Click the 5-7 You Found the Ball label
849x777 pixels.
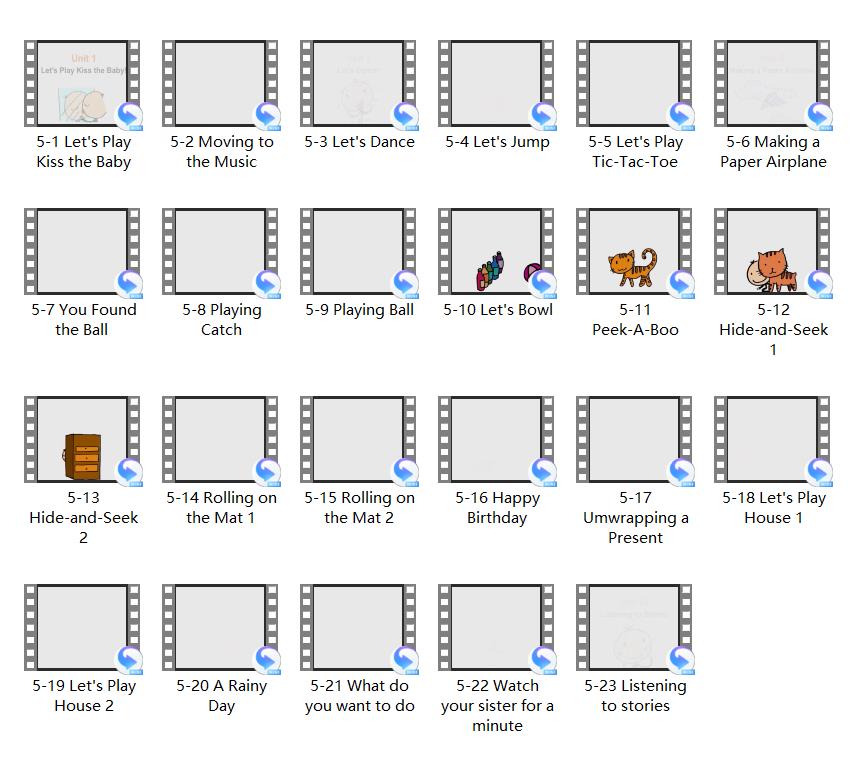click(83, 320)
